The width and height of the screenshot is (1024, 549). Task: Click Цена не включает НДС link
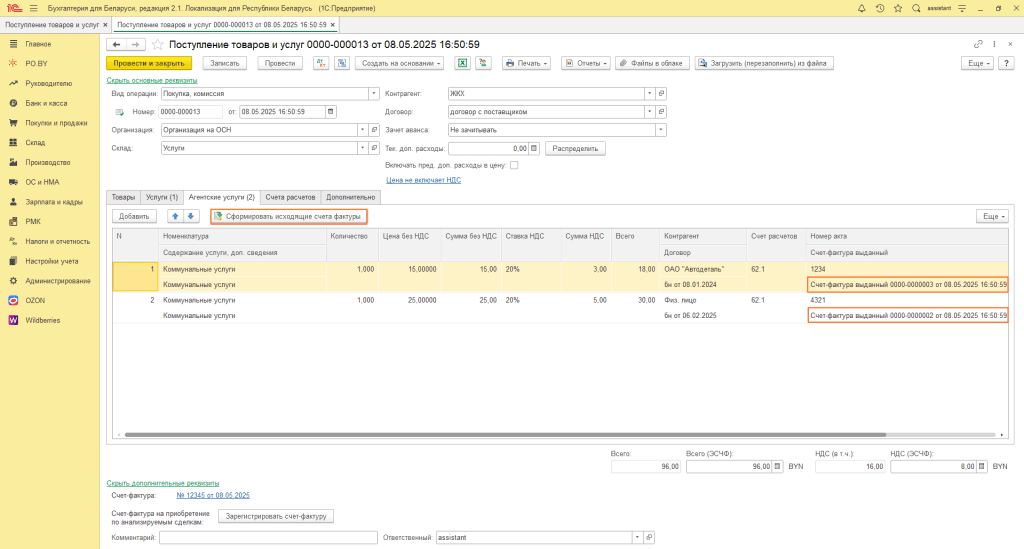pos(423,180)
